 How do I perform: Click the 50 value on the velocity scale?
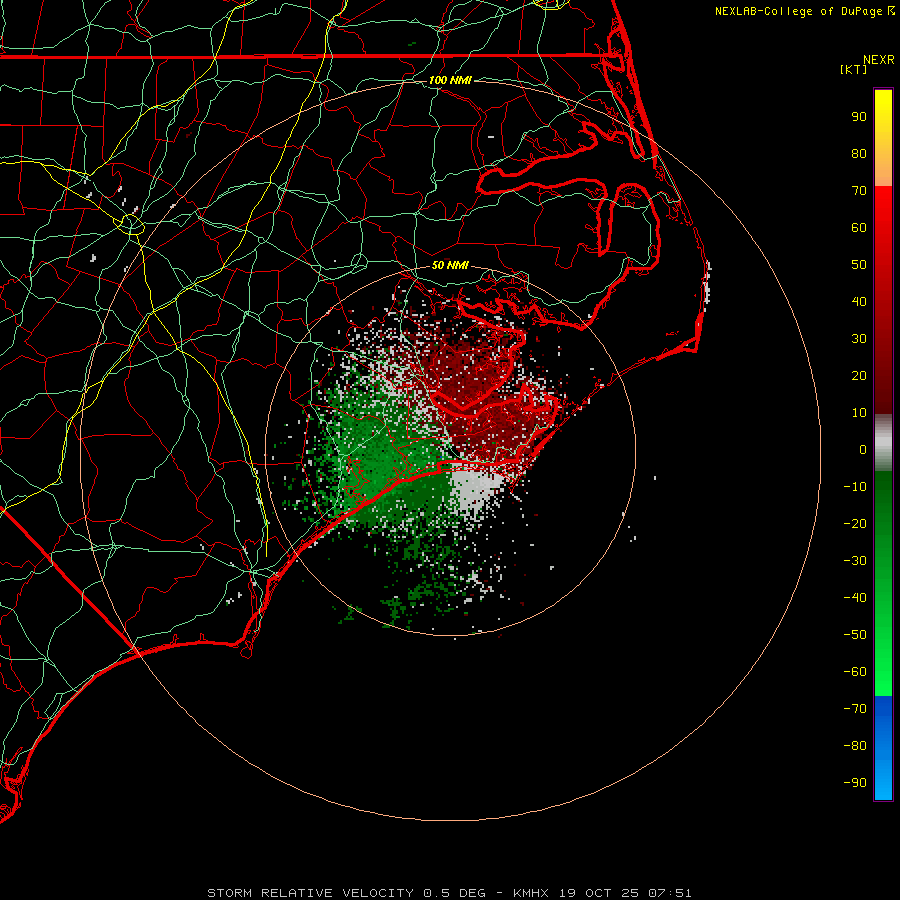pos(859,265)
